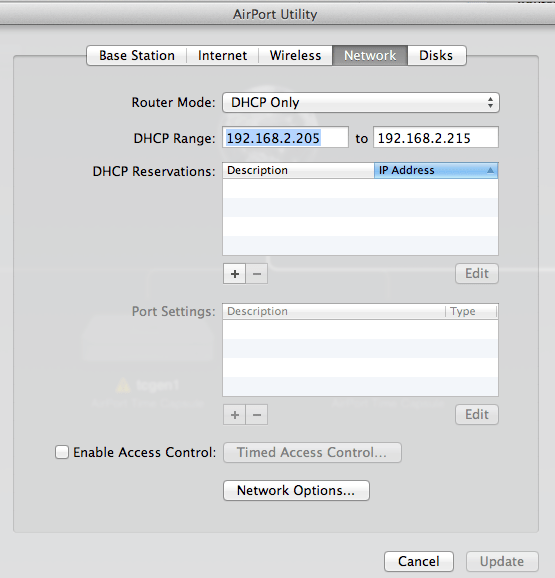This screenshot has width=555, height=578.
Task: Click the Update button
Action: point(502,561)
